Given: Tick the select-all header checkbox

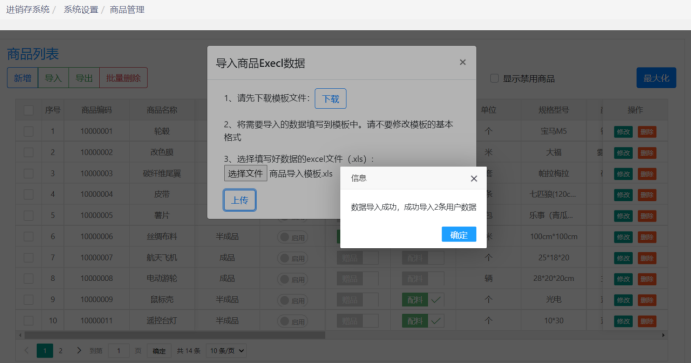Looking at the screenshot, I should click(29, 110).
